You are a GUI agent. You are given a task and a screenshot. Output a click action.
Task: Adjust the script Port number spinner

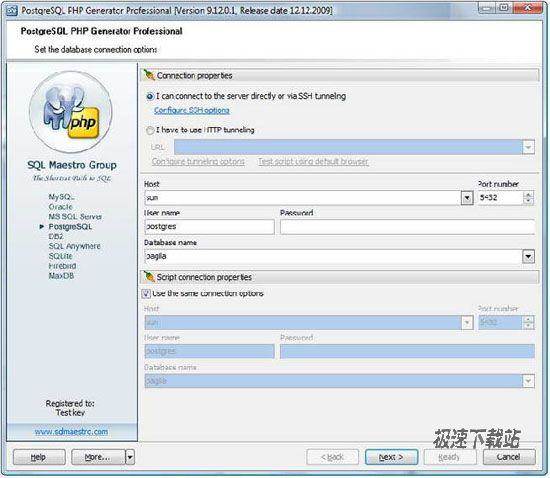pyautogui.click(x=528, y=322)
